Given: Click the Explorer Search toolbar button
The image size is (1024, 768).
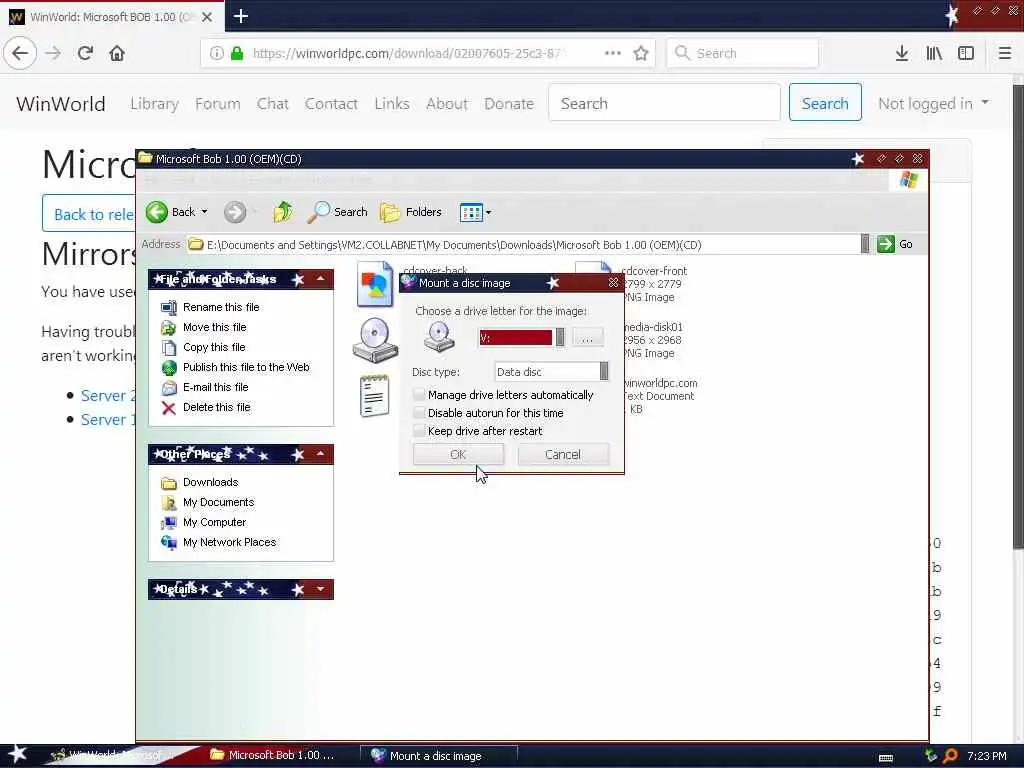Looking at the screenshot, I should (x=338, y=212).
